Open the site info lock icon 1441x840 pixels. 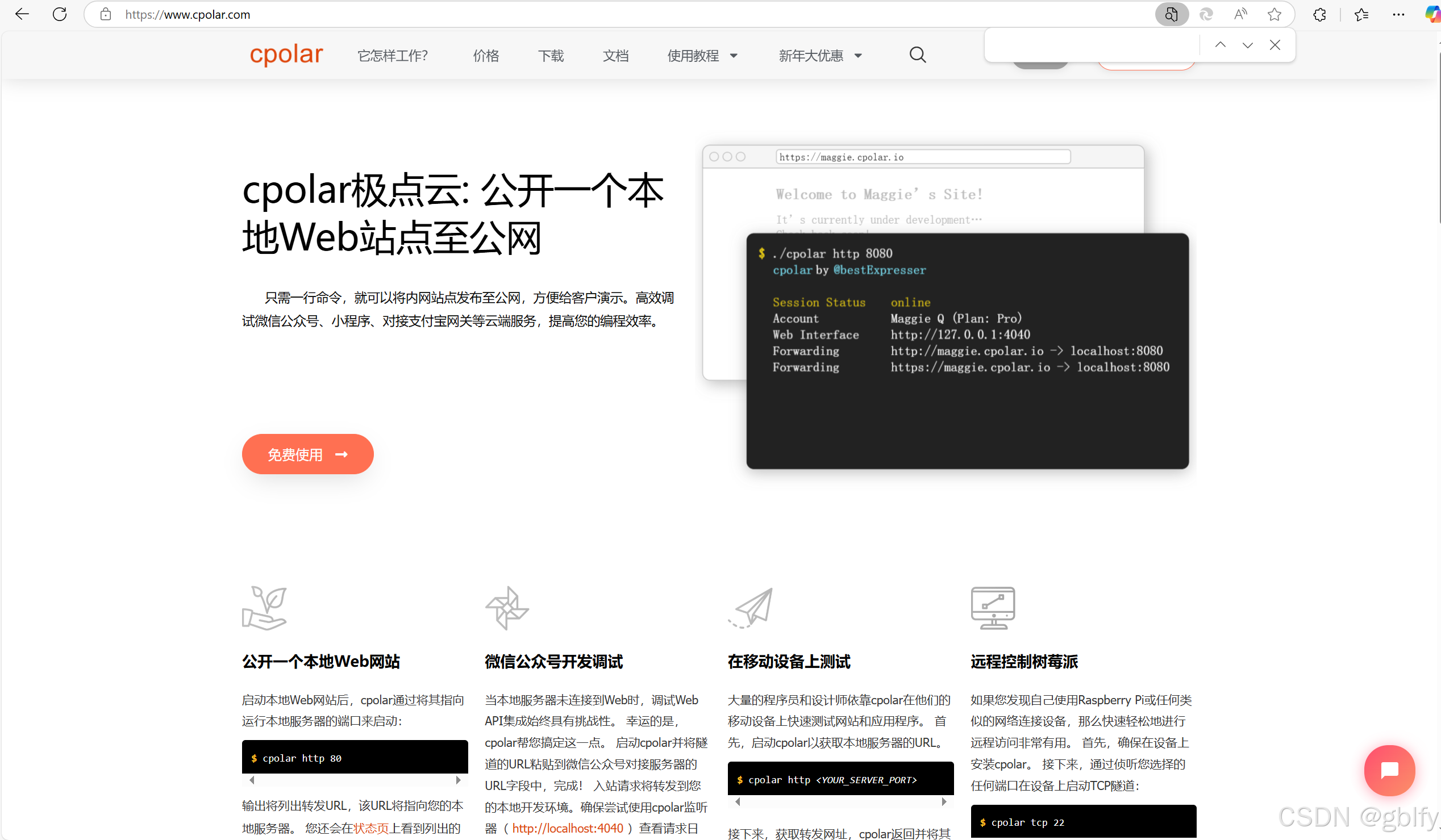click(x=106, y=14)
